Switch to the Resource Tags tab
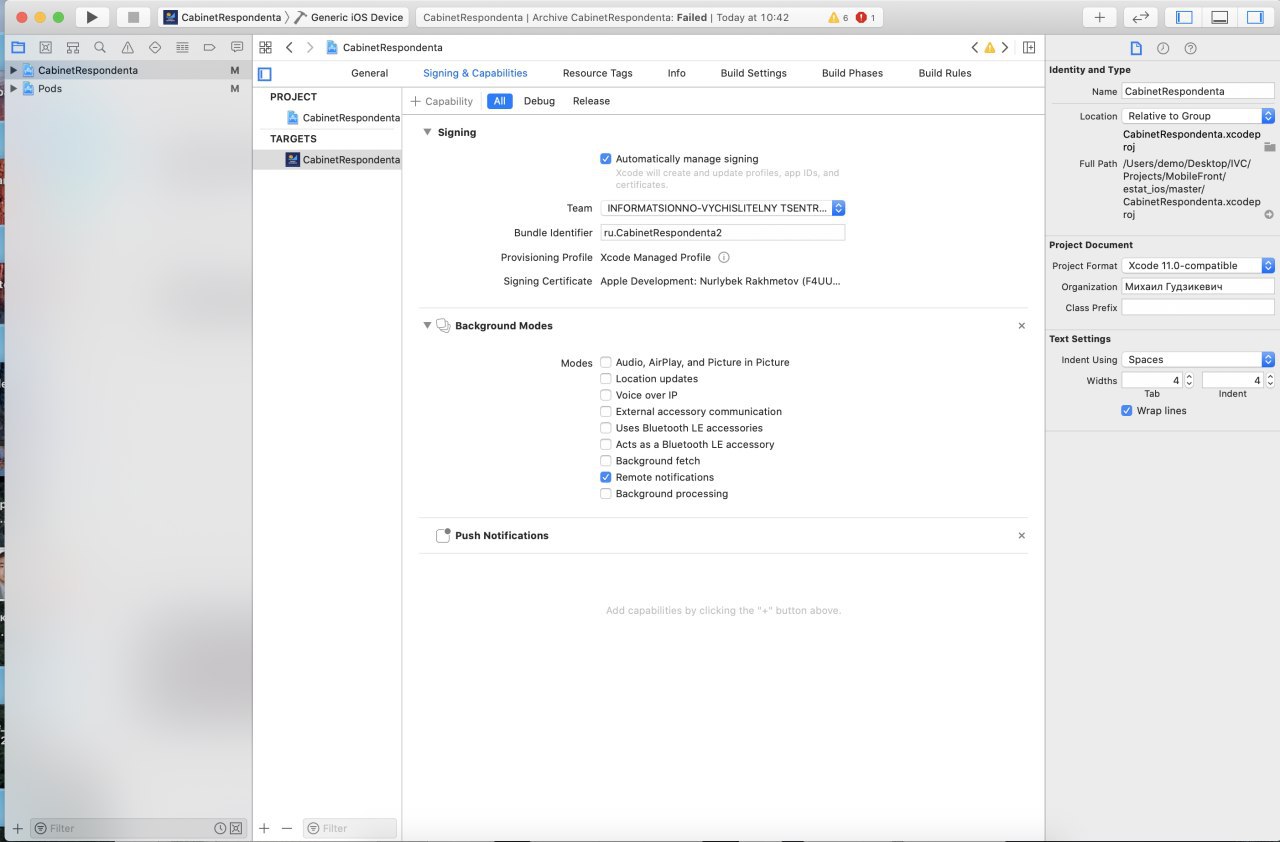The image size is (1280, 842). click(x=597, y=73)
